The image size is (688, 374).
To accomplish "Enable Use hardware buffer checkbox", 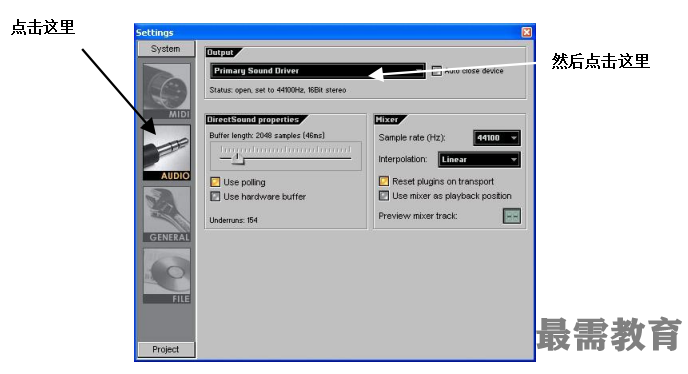I will point(215,196).
